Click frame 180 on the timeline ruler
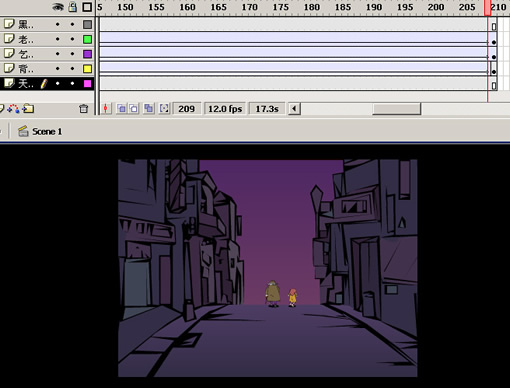 tap(311, 7)
